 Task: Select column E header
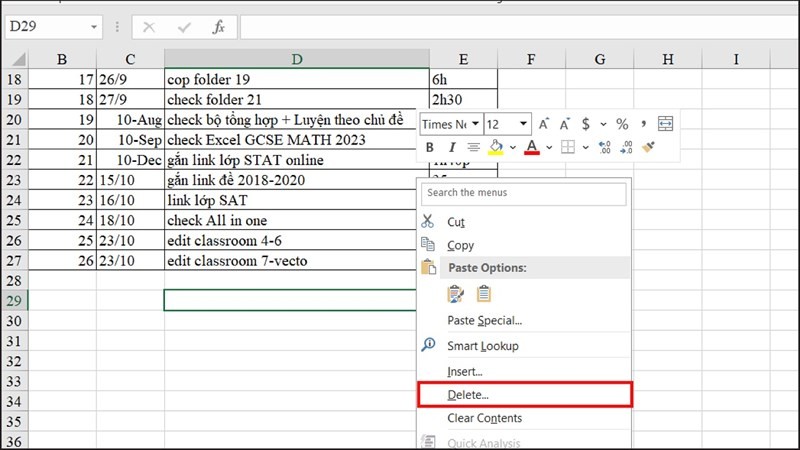click(x=463, y=59)
